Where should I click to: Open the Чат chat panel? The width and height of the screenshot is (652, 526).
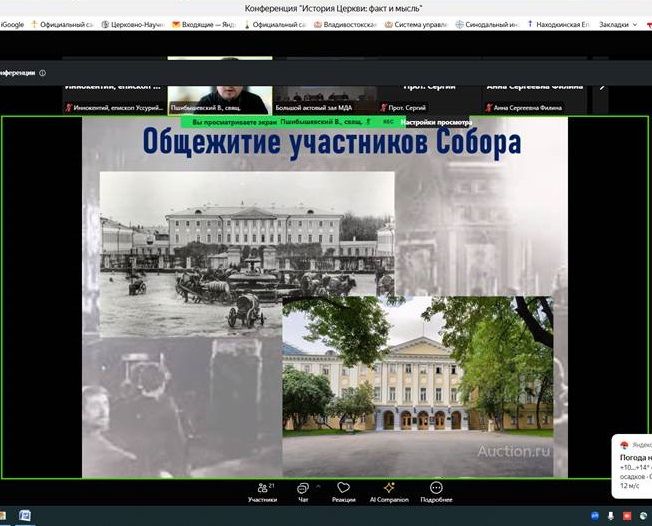coord(302,490)
